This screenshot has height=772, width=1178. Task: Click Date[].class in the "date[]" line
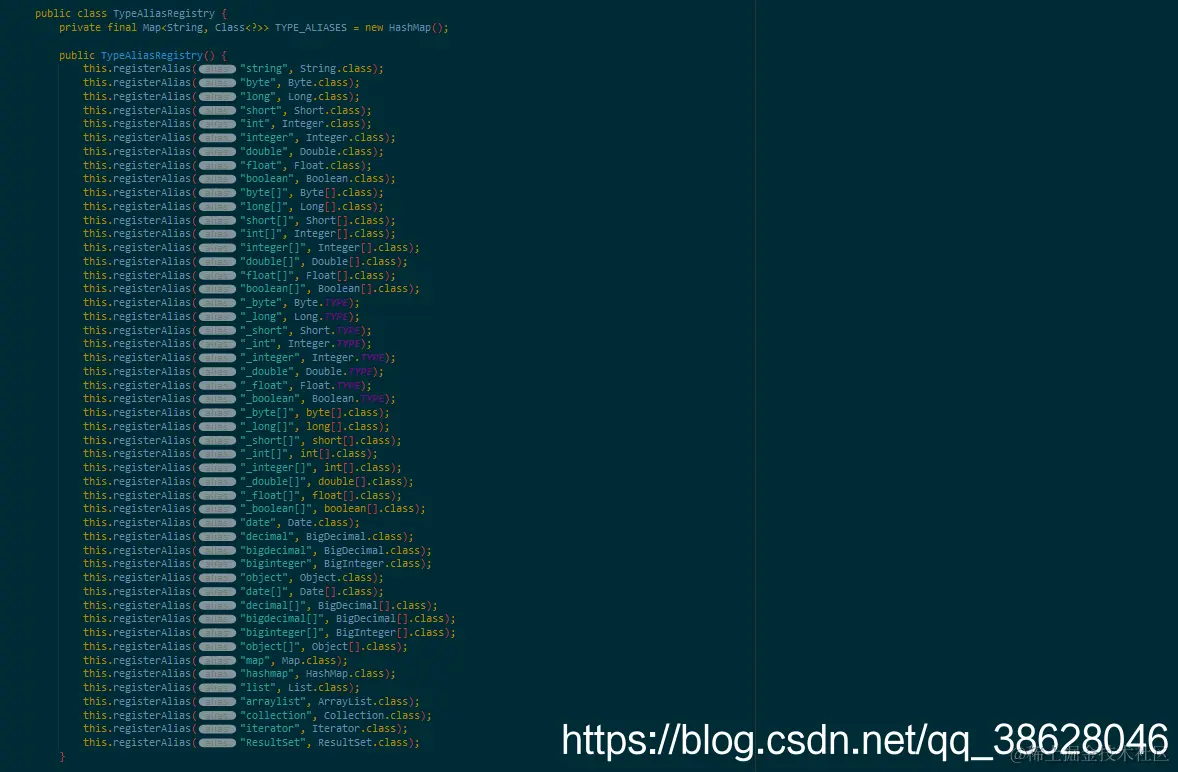335,592
